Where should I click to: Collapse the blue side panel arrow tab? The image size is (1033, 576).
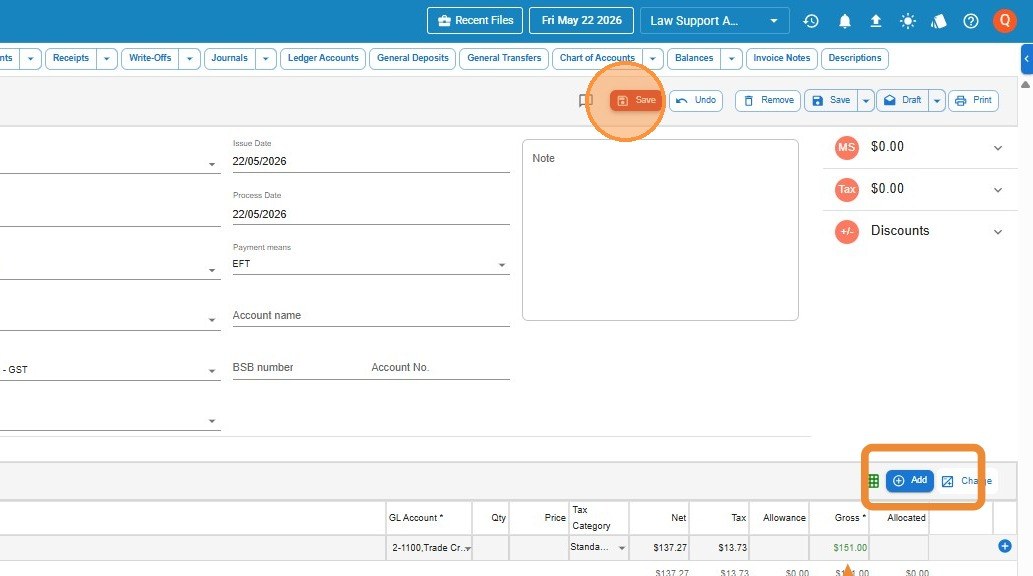(1026, 59)
